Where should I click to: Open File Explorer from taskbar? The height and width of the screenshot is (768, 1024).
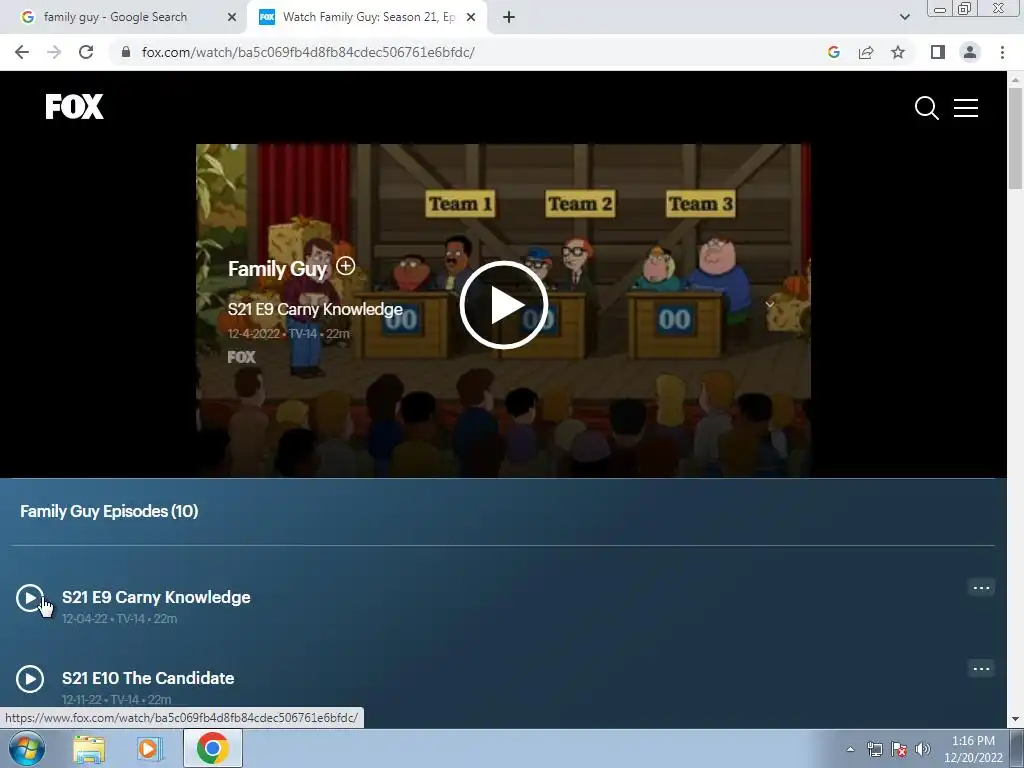tap(89, 749)
